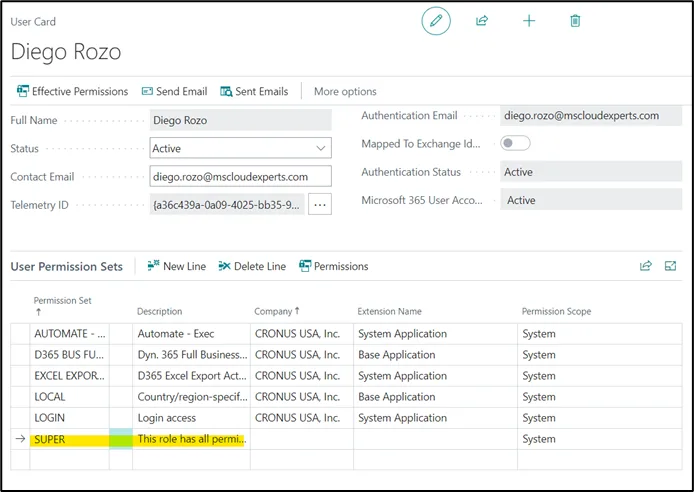
Task: Add a New Line to permission sets
Action: pos(177,266)
